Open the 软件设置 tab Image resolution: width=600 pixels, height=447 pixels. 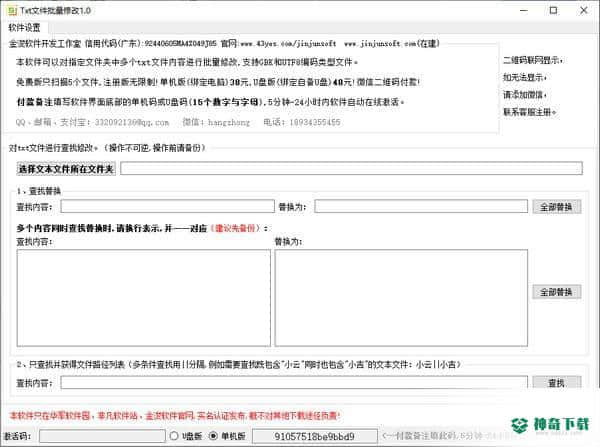click(24, 28)
